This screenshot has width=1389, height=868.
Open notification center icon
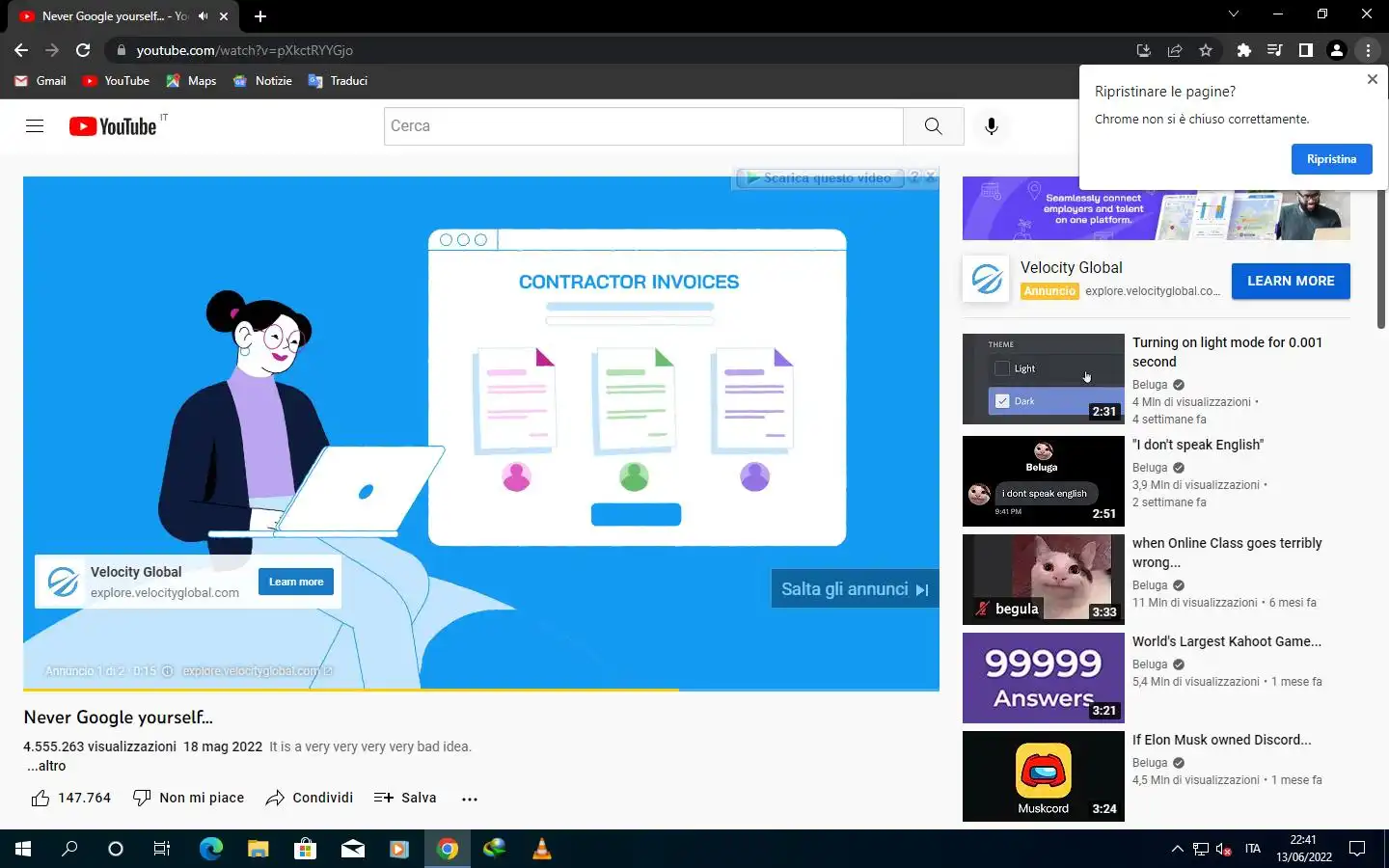[1357, 849]
